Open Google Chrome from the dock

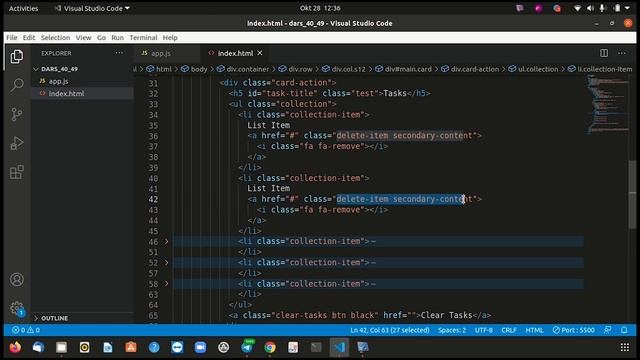tap(270, 347)
